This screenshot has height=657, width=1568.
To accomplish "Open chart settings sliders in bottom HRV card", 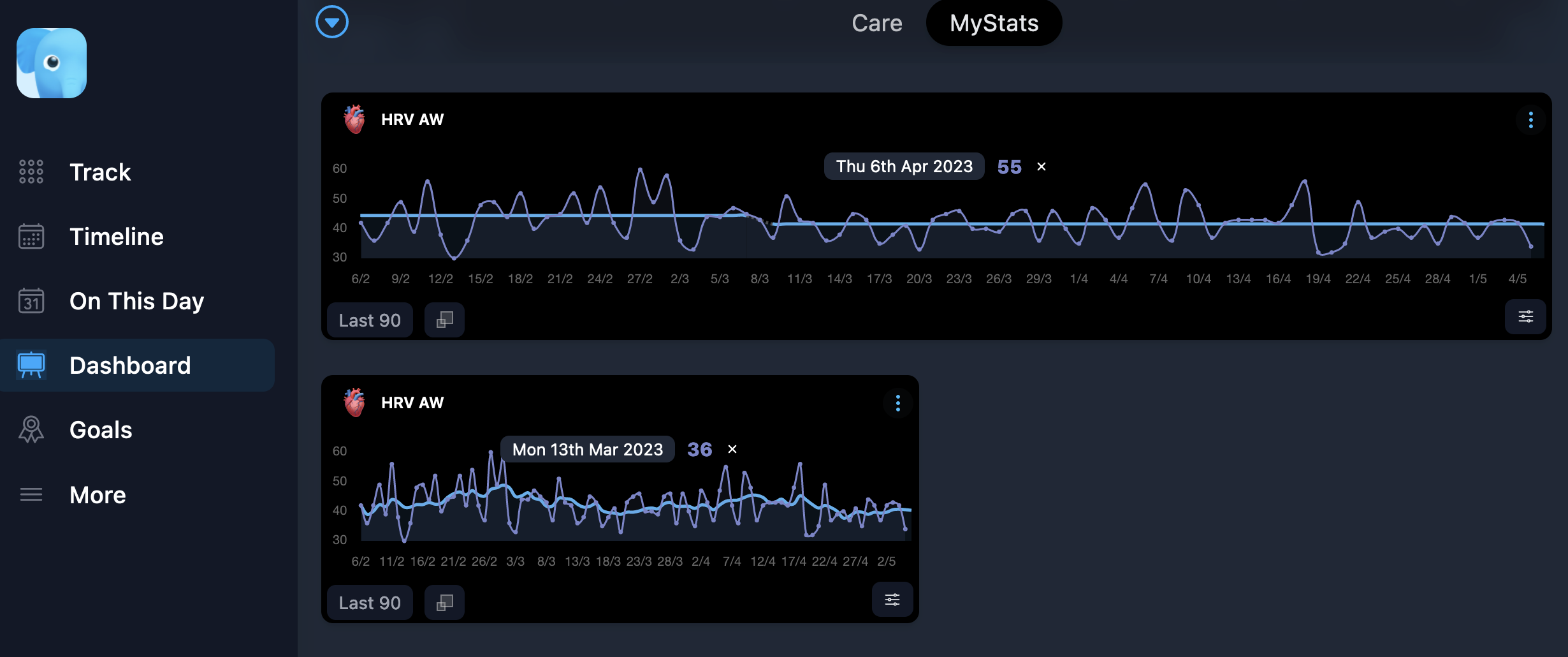I will (x=892, y=600).
